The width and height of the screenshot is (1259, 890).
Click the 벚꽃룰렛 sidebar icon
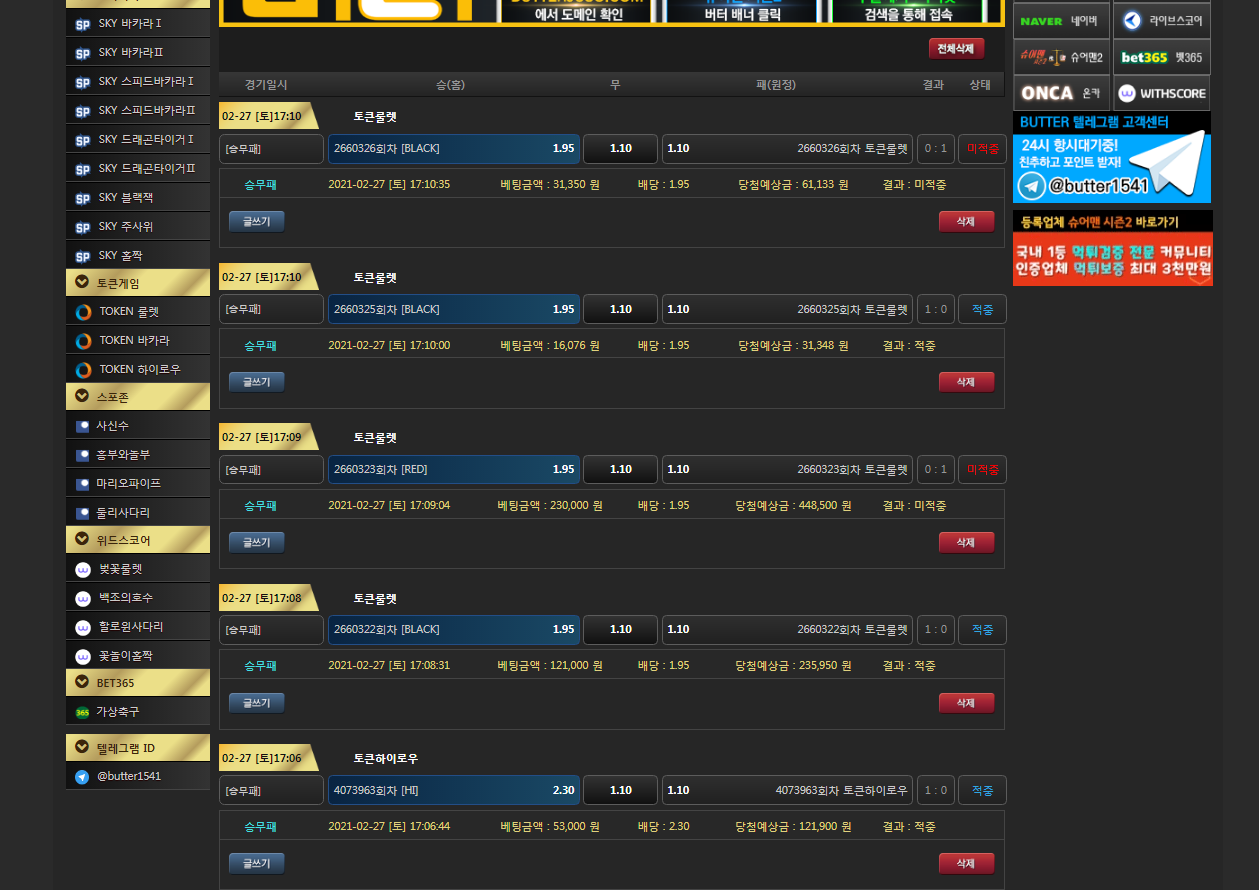point(83,570)
